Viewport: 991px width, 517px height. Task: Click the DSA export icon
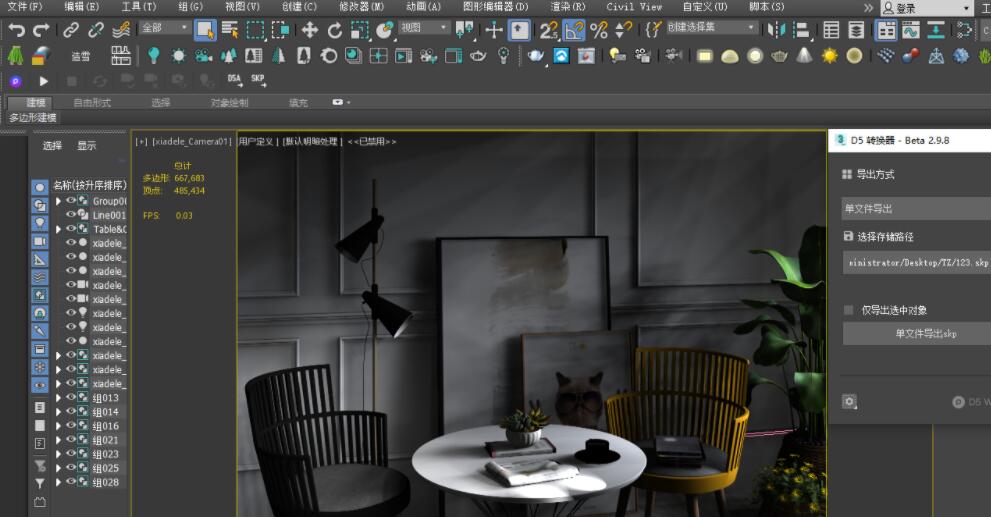click(x=235, y=80)
